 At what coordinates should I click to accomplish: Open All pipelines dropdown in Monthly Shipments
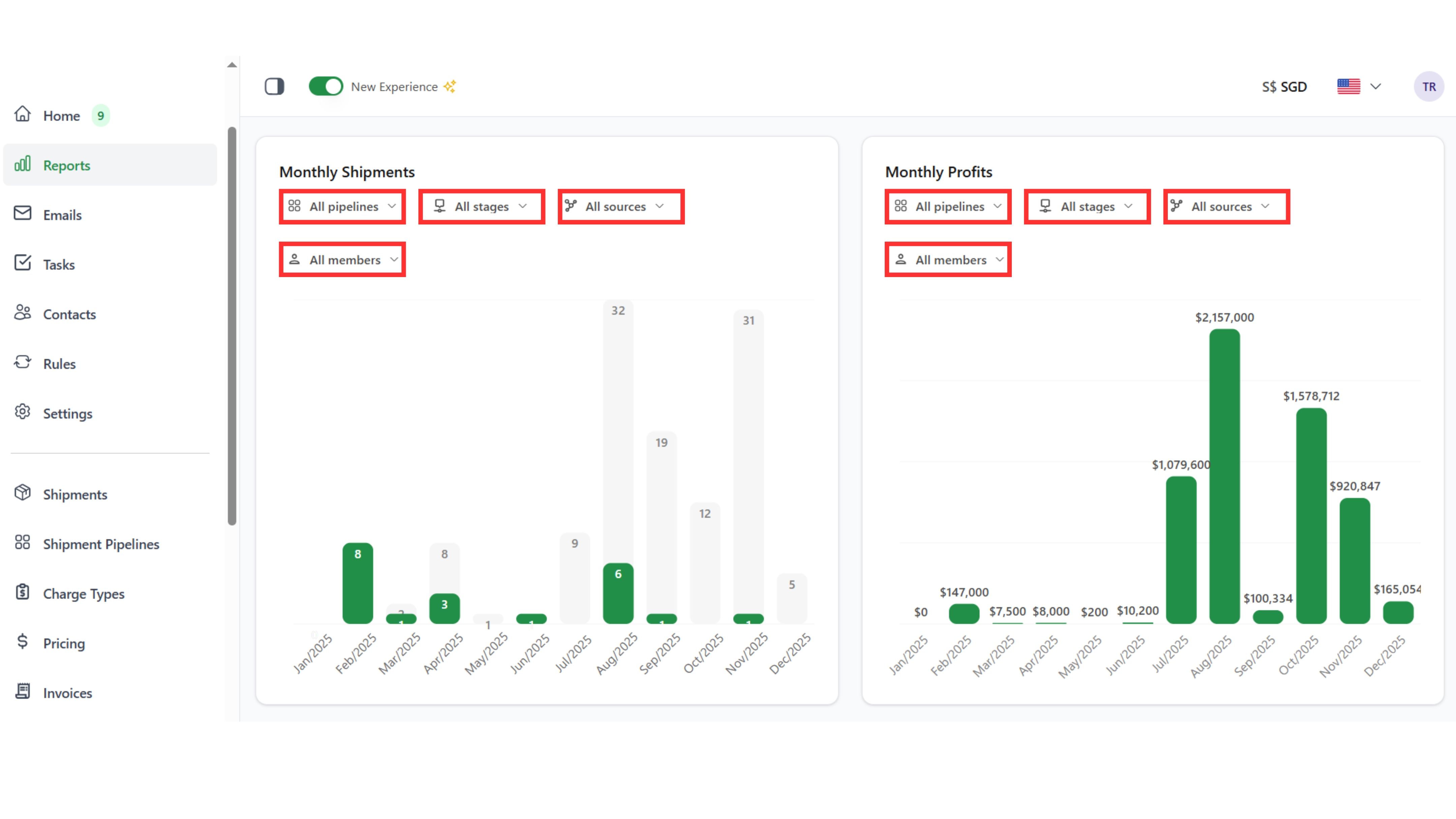point(342,206)
